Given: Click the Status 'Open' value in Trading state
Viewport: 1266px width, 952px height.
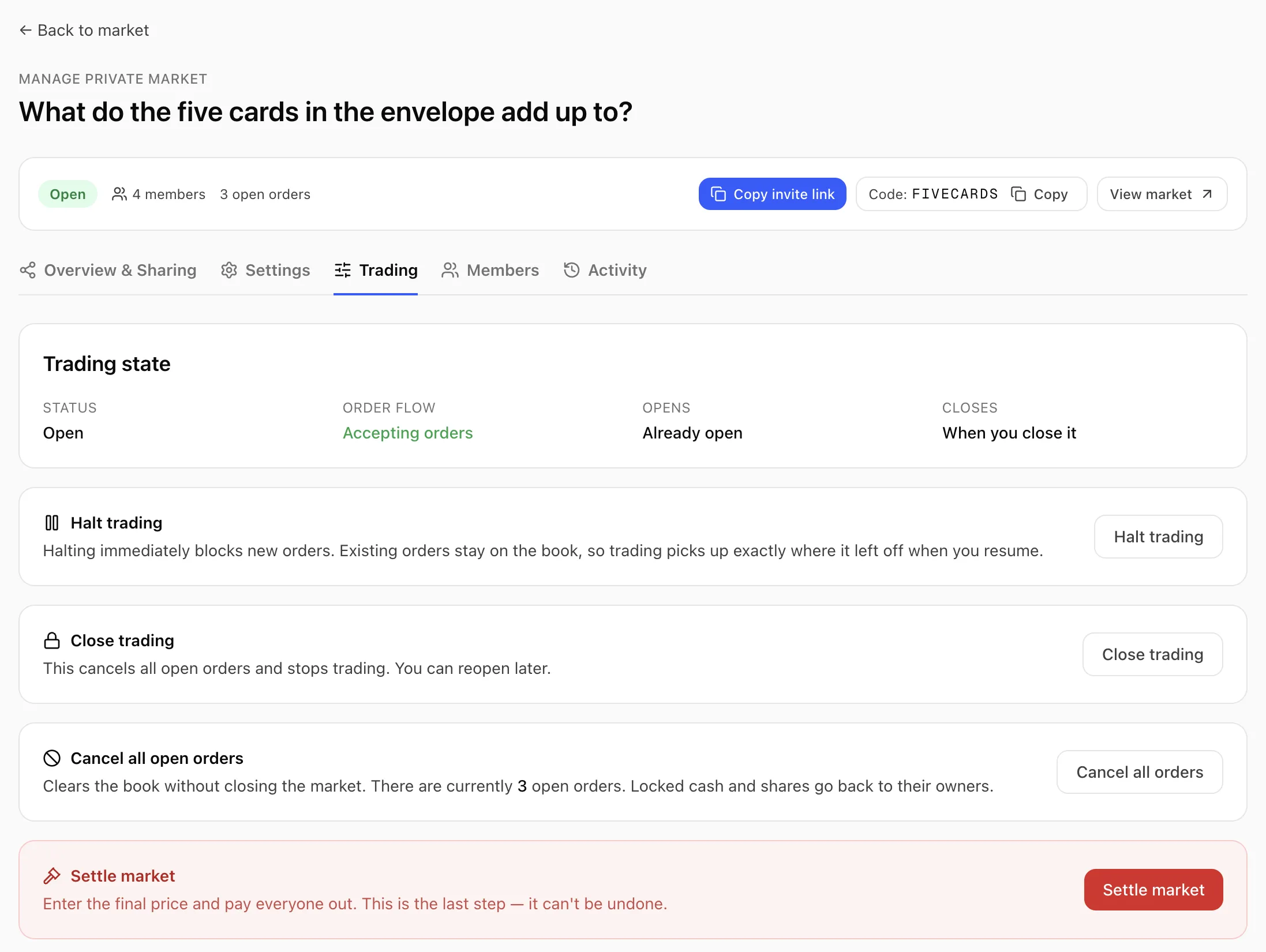Looking at the screenshot, I should tap(63, 433).
